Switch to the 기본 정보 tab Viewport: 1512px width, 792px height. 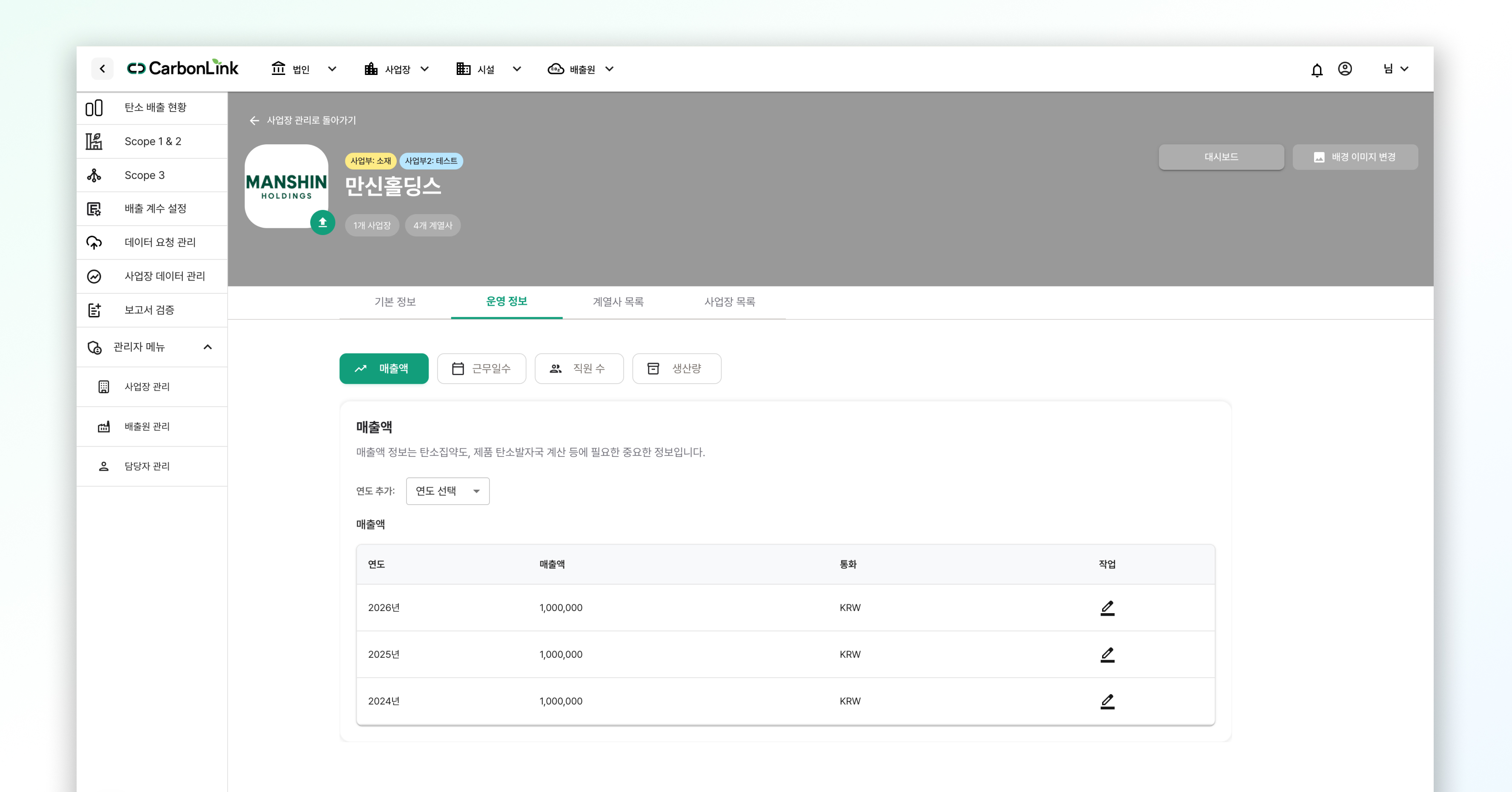tap(395, 302)
